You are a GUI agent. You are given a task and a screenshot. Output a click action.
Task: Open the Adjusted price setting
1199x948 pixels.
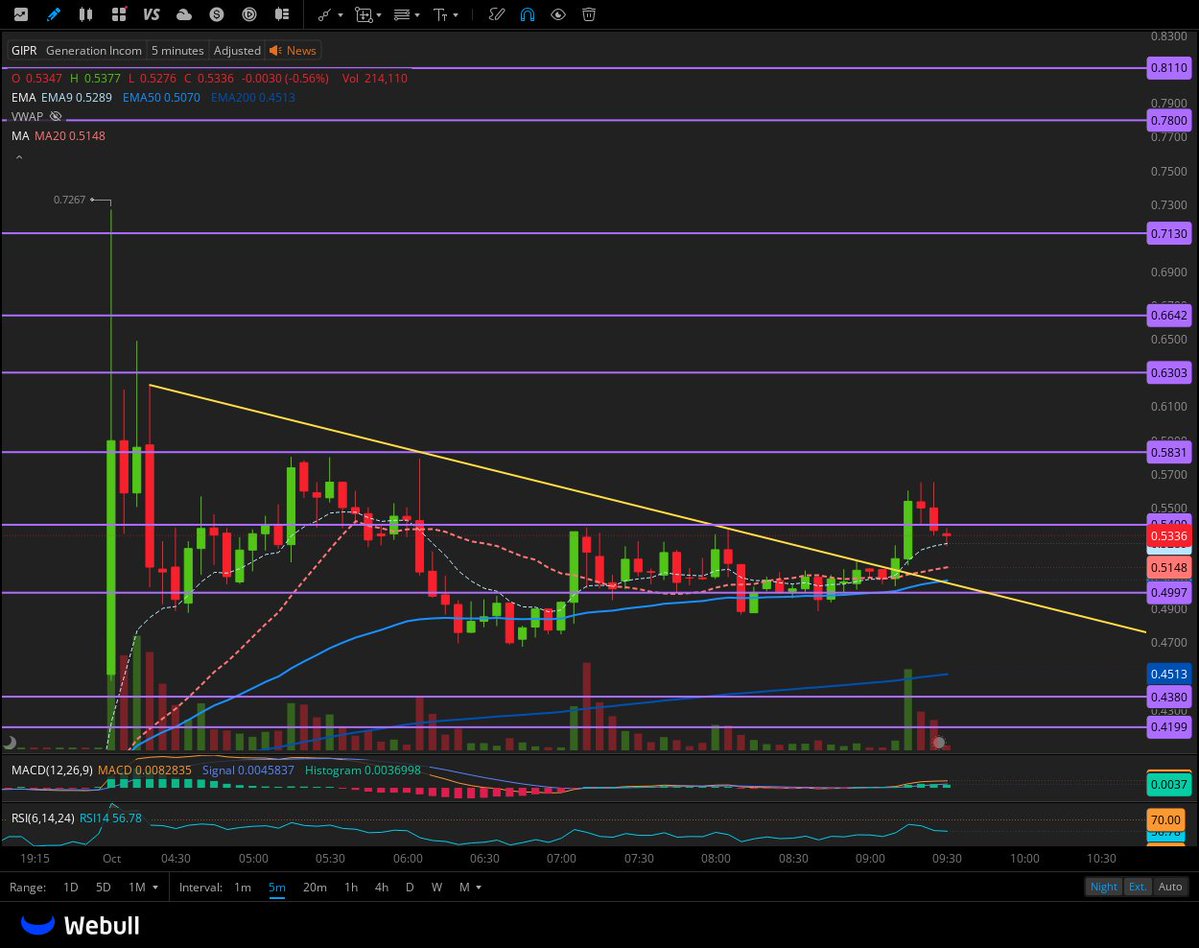click(237, 50)
